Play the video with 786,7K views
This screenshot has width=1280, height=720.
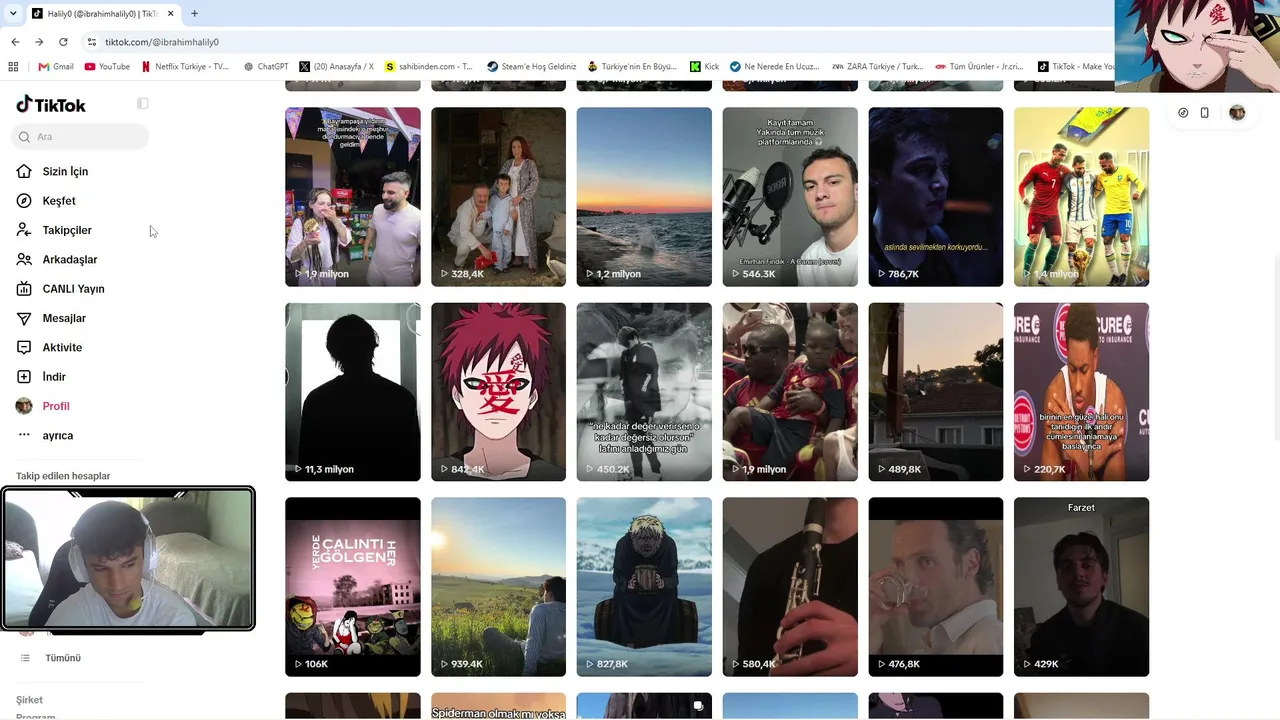pos(936,197)
